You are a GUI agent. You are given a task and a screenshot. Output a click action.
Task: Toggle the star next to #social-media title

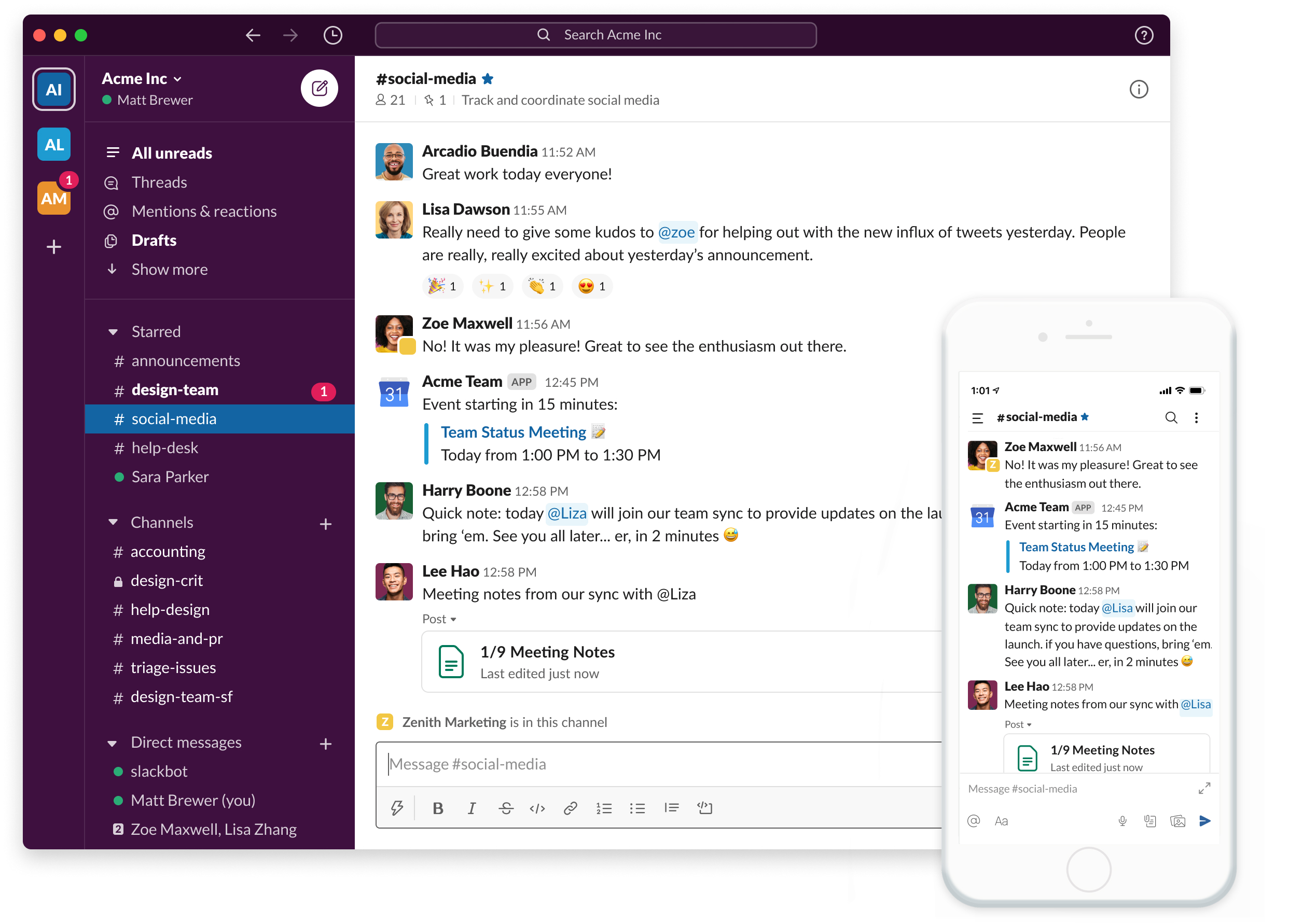pos(487,79)
